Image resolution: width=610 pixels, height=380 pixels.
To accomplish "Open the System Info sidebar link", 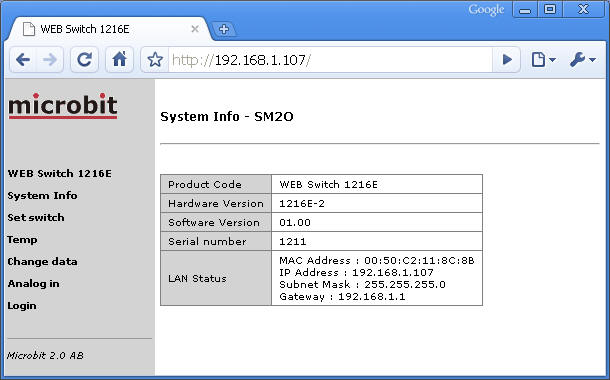I will (x=42, y=195).
